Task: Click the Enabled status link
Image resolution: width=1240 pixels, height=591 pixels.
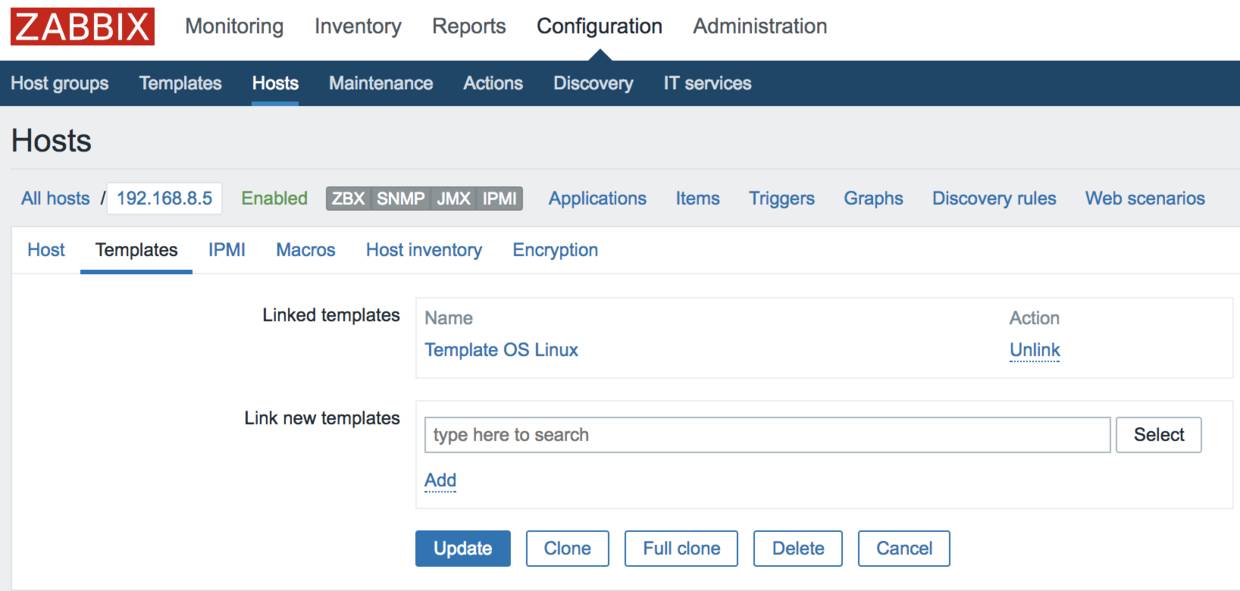Action: (274, 198)
